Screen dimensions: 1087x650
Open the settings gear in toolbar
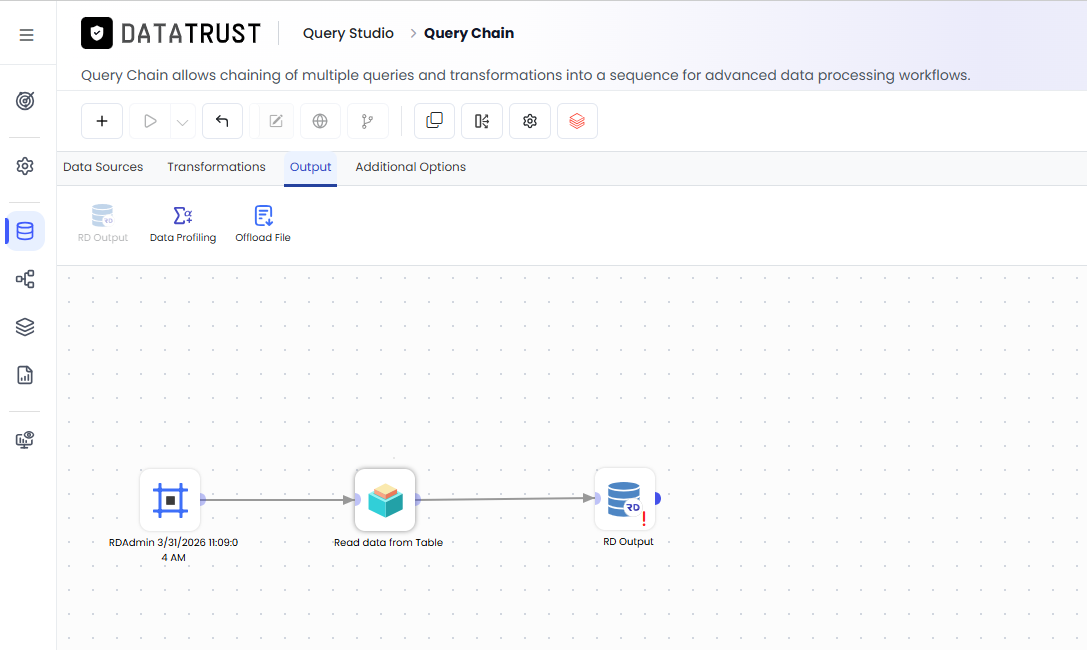tap(530, 121)
